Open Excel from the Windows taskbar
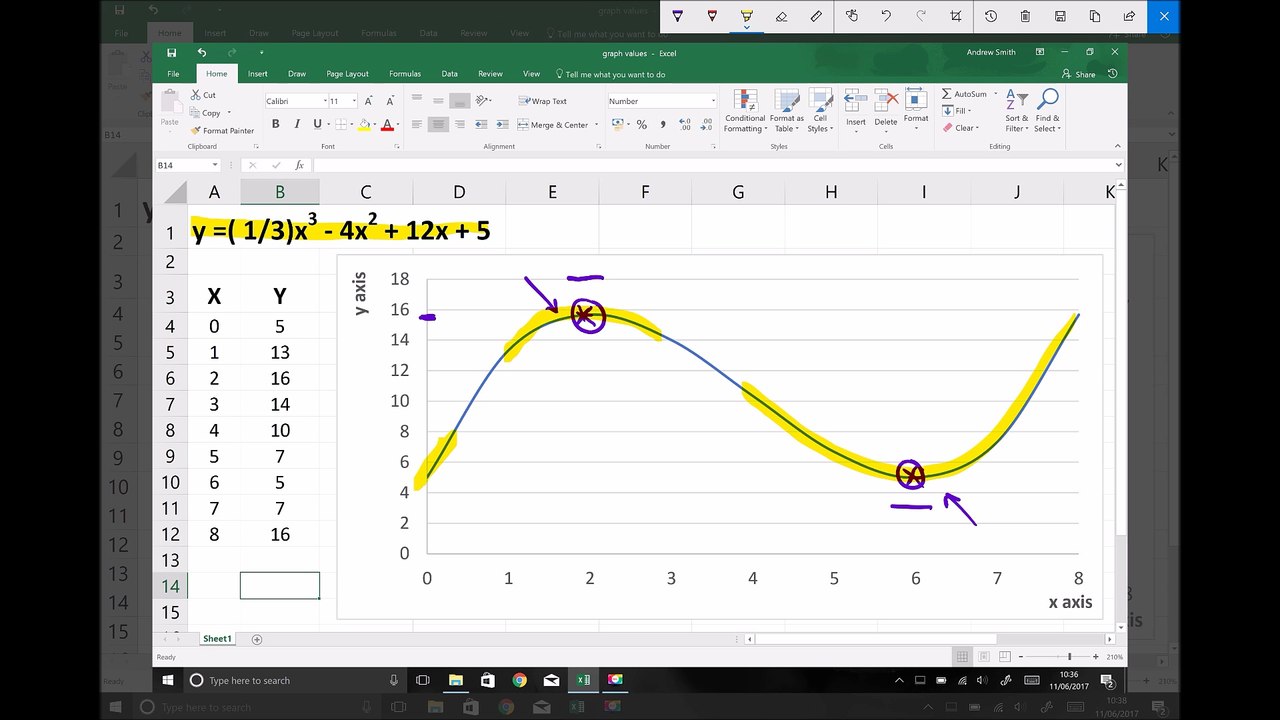1280x720 pixels. (x=584, y=680)
